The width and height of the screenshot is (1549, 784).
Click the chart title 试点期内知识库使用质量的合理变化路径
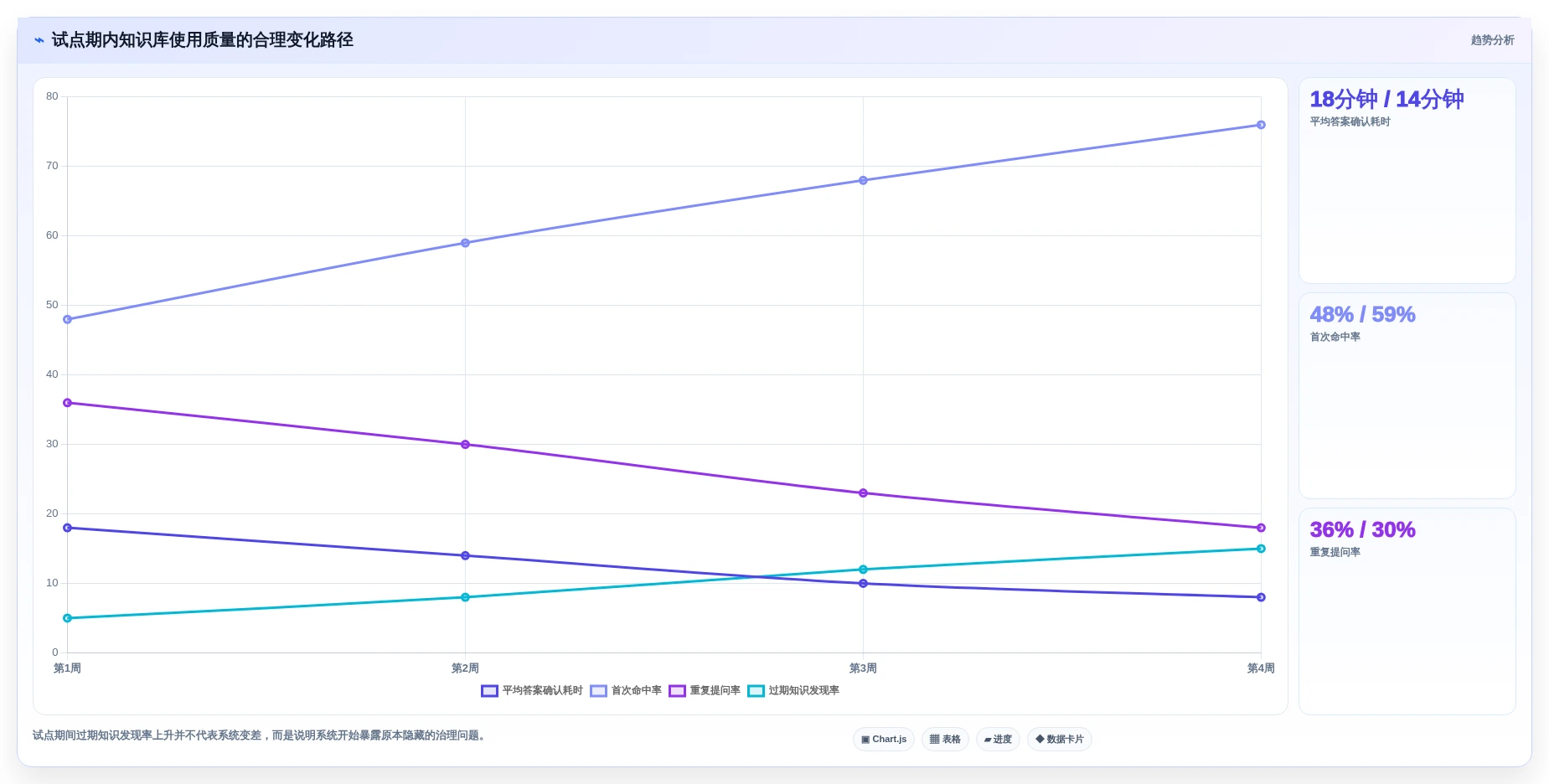[203, 40]
